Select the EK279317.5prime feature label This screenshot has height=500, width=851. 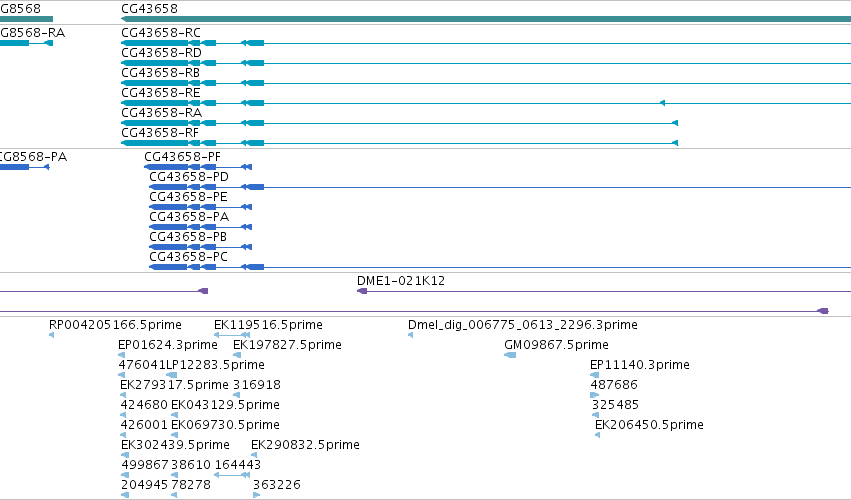pyautogui.click(x=174, y=385)
